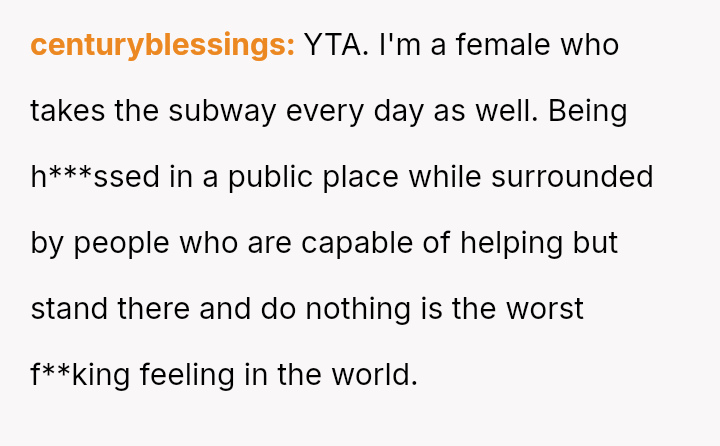Click the final word "world."

click(375, 374)
